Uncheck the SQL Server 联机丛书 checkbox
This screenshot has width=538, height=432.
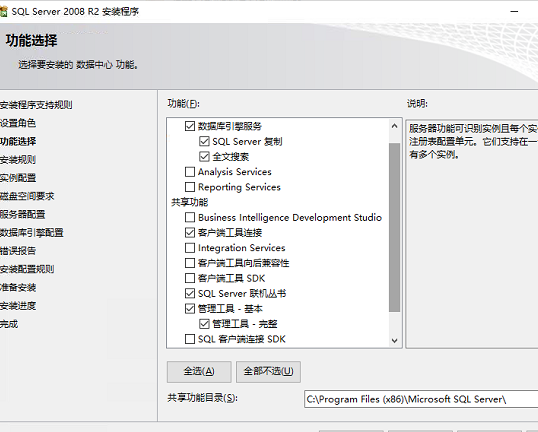click(x=190, y=293)
